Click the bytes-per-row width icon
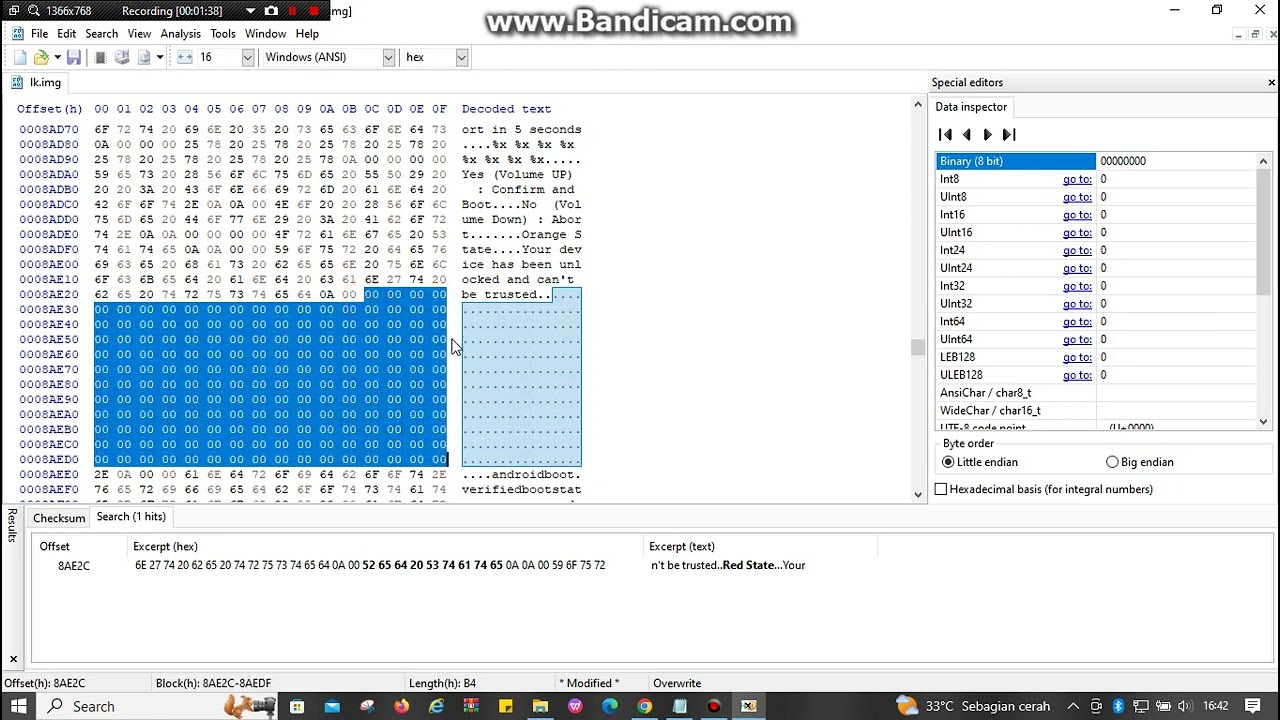This screenshot has width=1280, height=720. (x=185, y=58)
